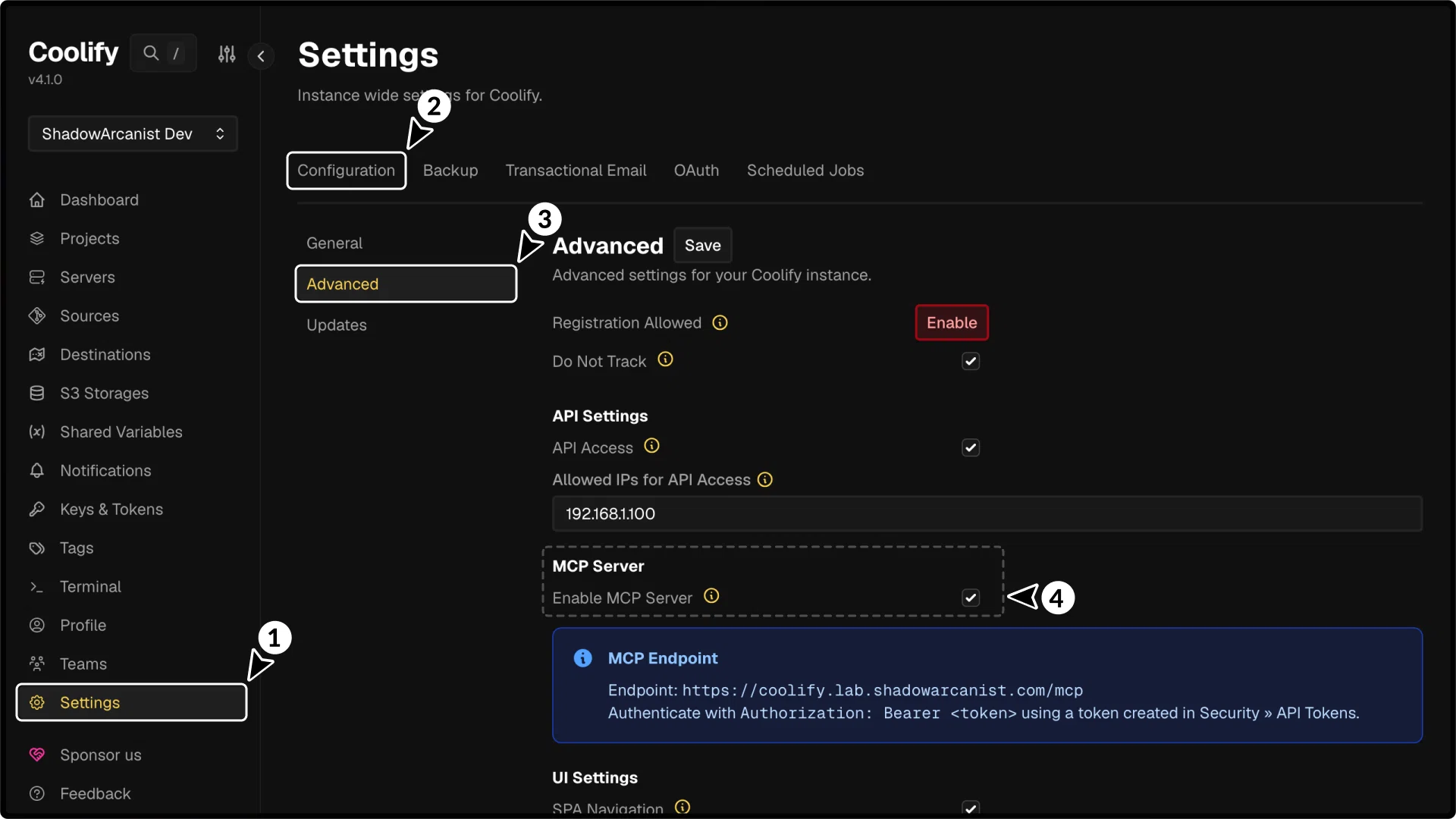Viewport: 1456px width, 819px height.
Task: Click the Sponsor us heart icon
Action: pos(36,755)
